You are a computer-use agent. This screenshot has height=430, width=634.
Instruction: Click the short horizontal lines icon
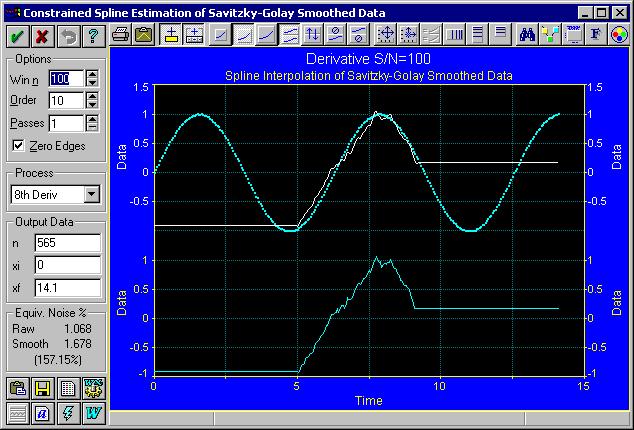click(501, 35)
